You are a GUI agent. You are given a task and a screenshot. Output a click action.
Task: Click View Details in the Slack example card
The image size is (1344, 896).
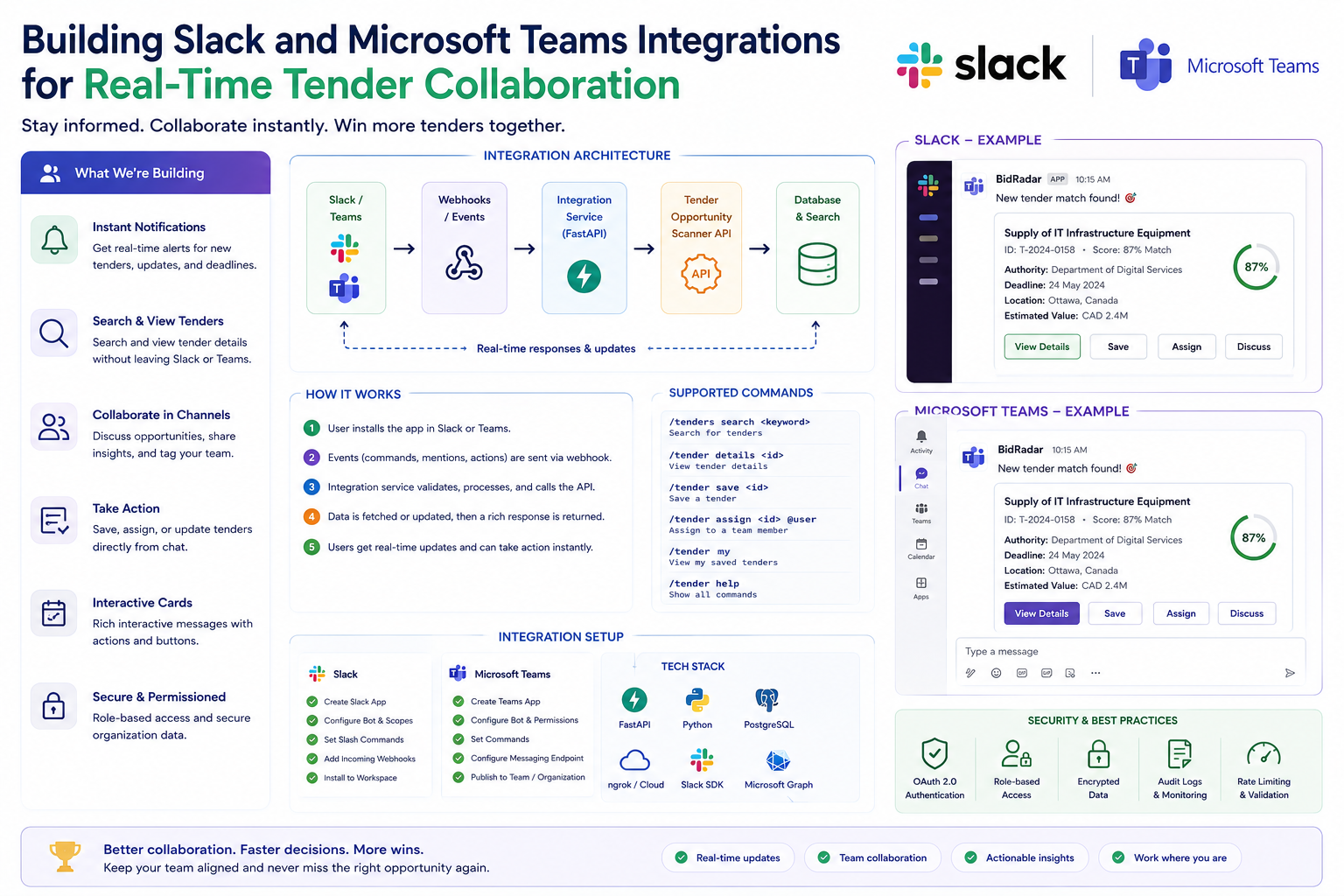(x=1042, y=346)
